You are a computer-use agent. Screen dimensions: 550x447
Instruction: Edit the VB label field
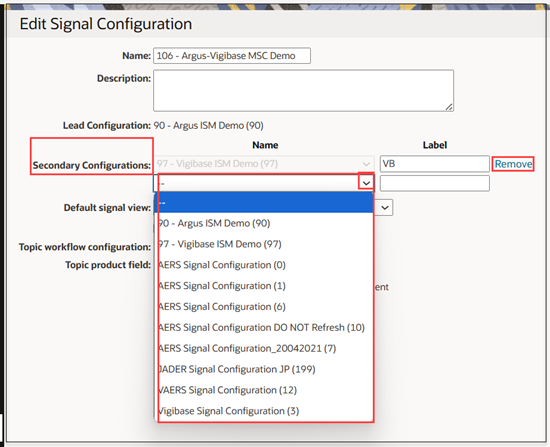click(x=435, y=164)
